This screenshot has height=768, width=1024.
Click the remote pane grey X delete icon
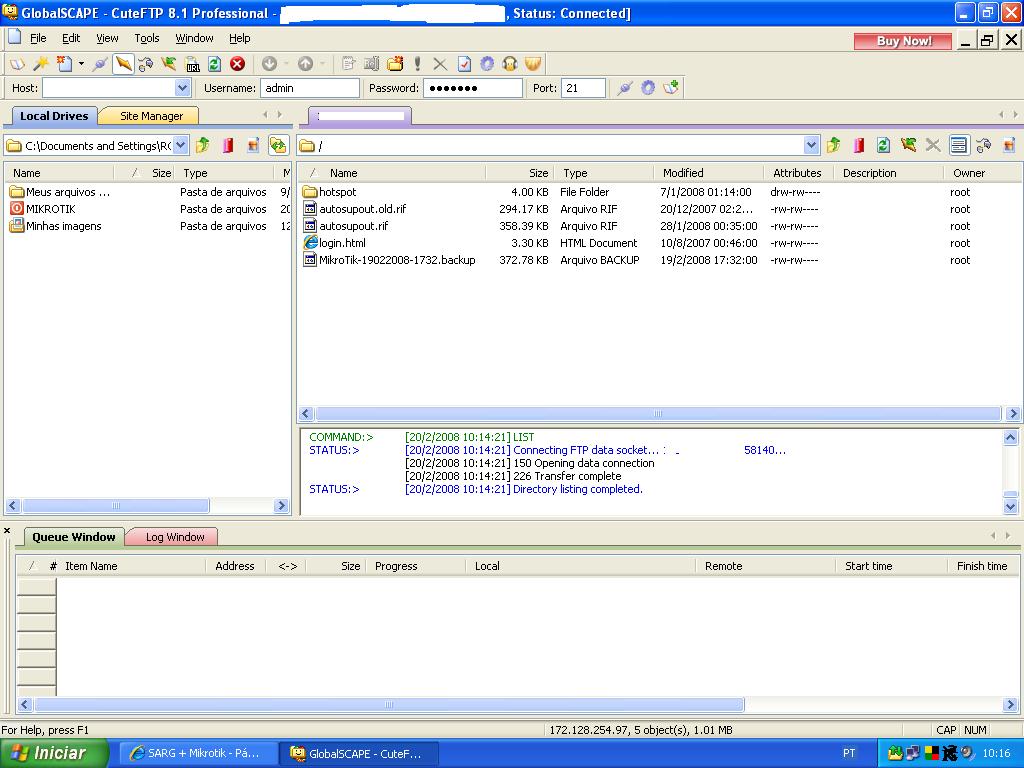click(933, 145)
